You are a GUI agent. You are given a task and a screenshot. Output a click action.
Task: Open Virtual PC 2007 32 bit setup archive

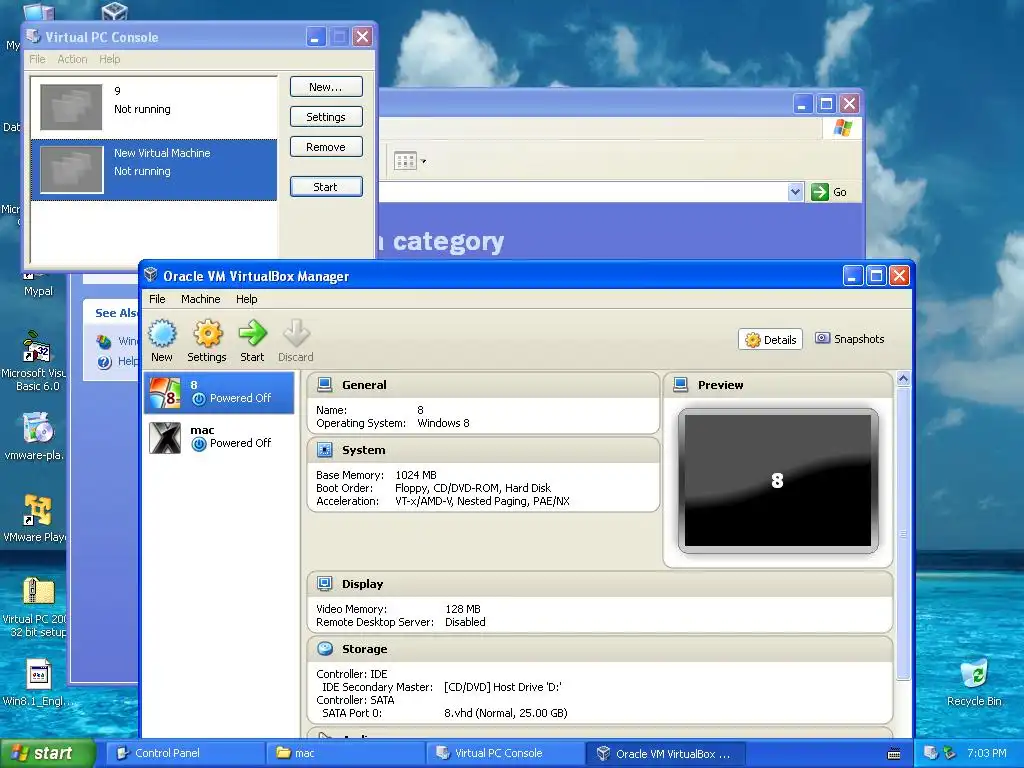(37, 607)
